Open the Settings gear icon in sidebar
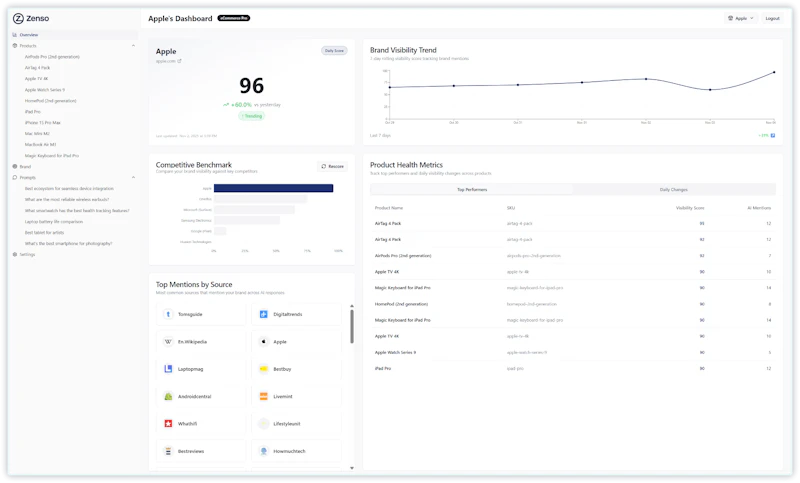The image size is (800, 483). pos(15,254)
